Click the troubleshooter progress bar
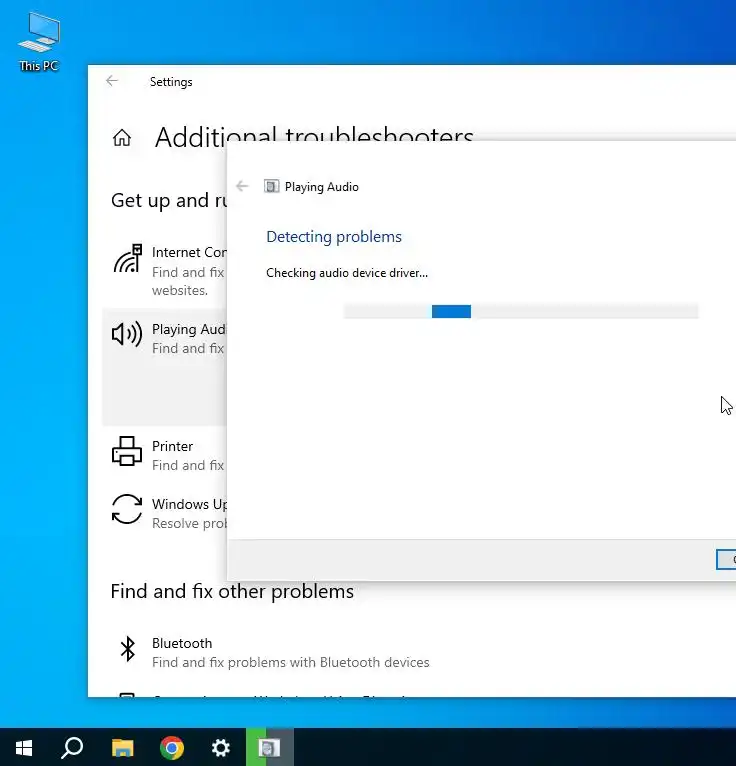 [x=521, y=311]
